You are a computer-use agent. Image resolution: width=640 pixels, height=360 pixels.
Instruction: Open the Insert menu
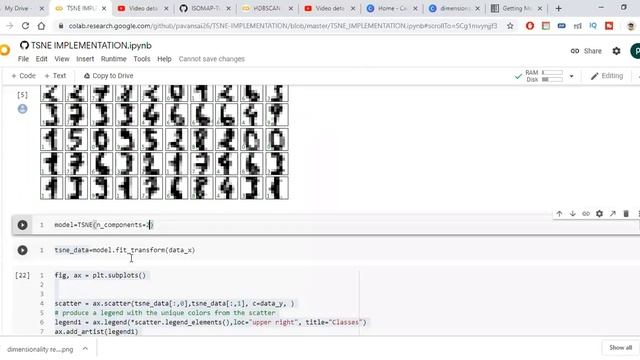click(85, 59)
